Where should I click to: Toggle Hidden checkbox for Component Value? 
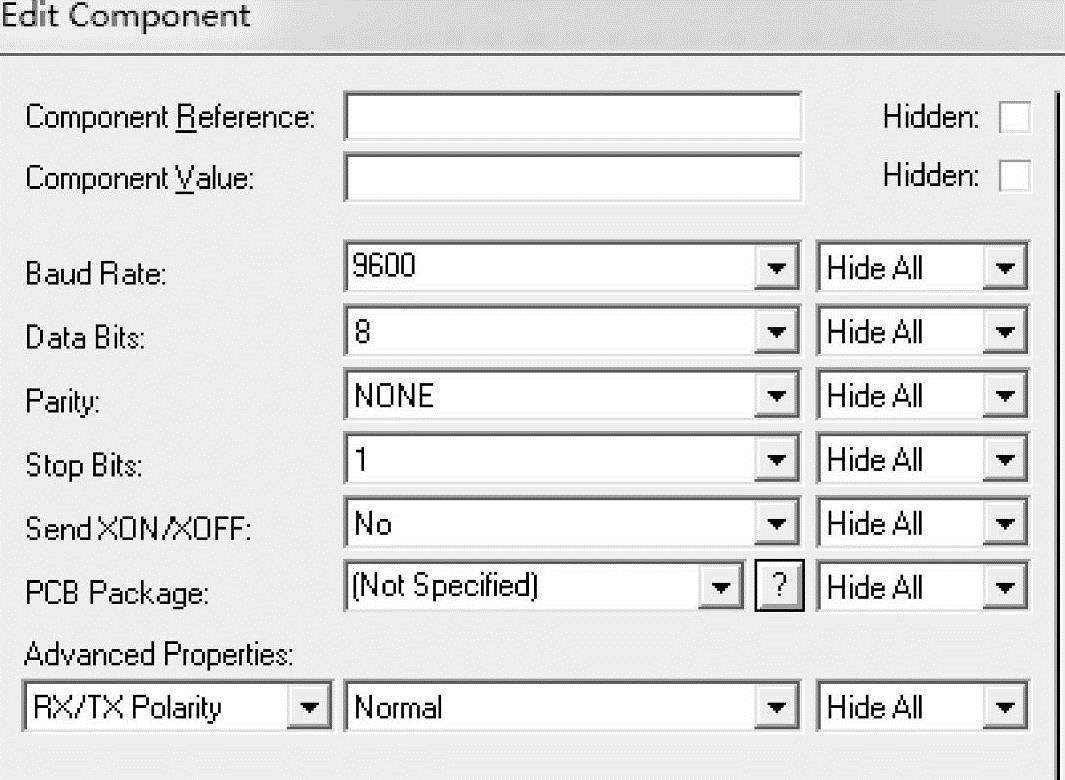tap(1015, 177)
